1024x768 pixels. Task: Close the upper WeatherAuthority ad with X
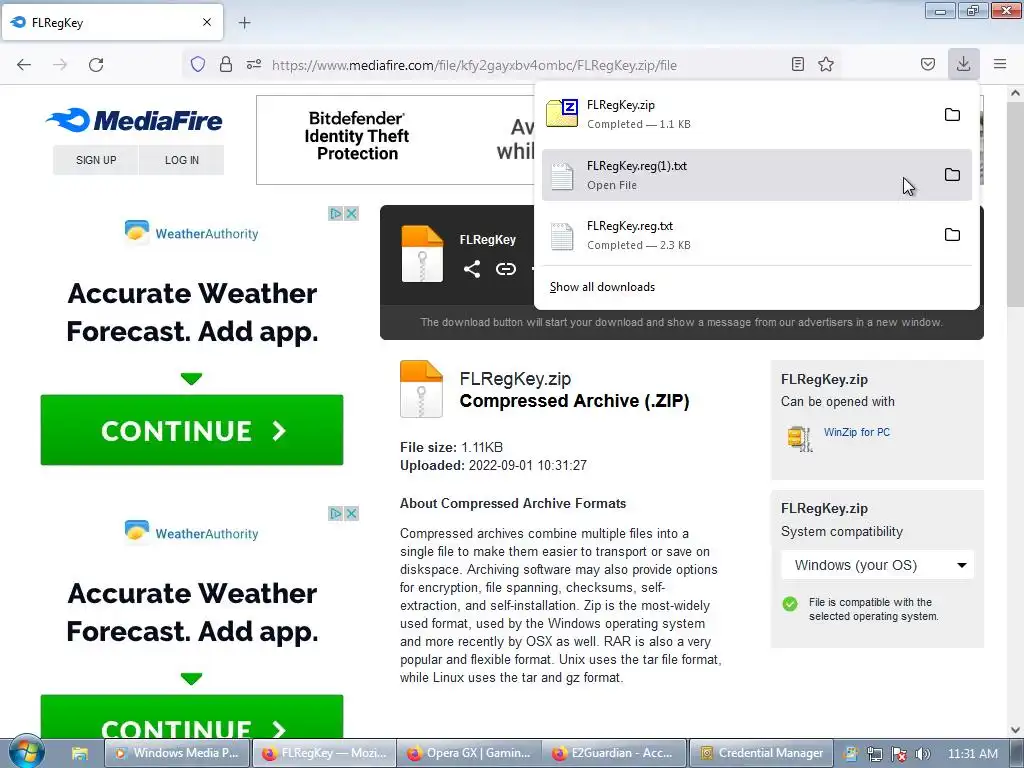point(351,214)
